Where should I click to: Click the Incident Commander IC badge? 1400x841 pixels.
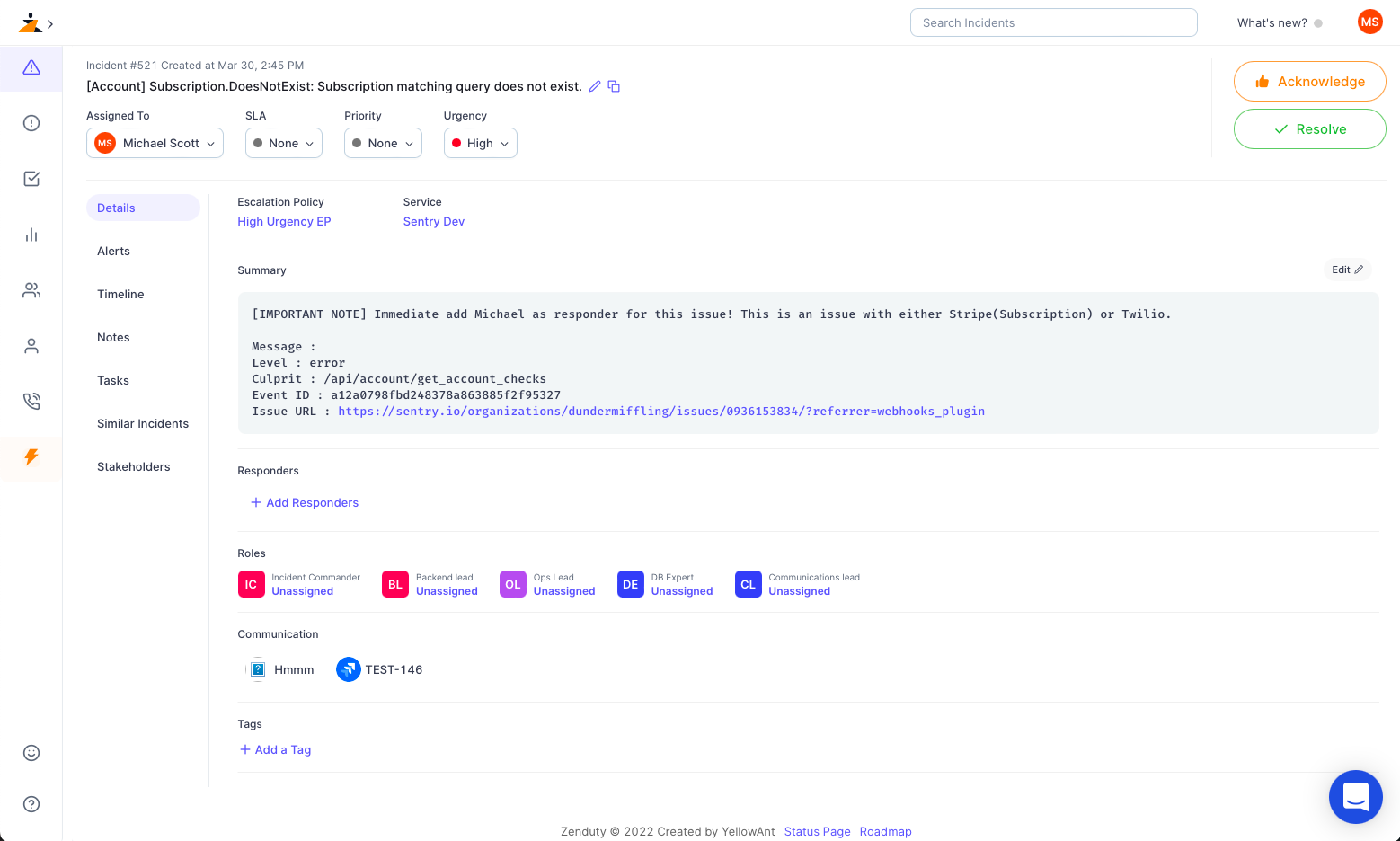tap(251, 584)
